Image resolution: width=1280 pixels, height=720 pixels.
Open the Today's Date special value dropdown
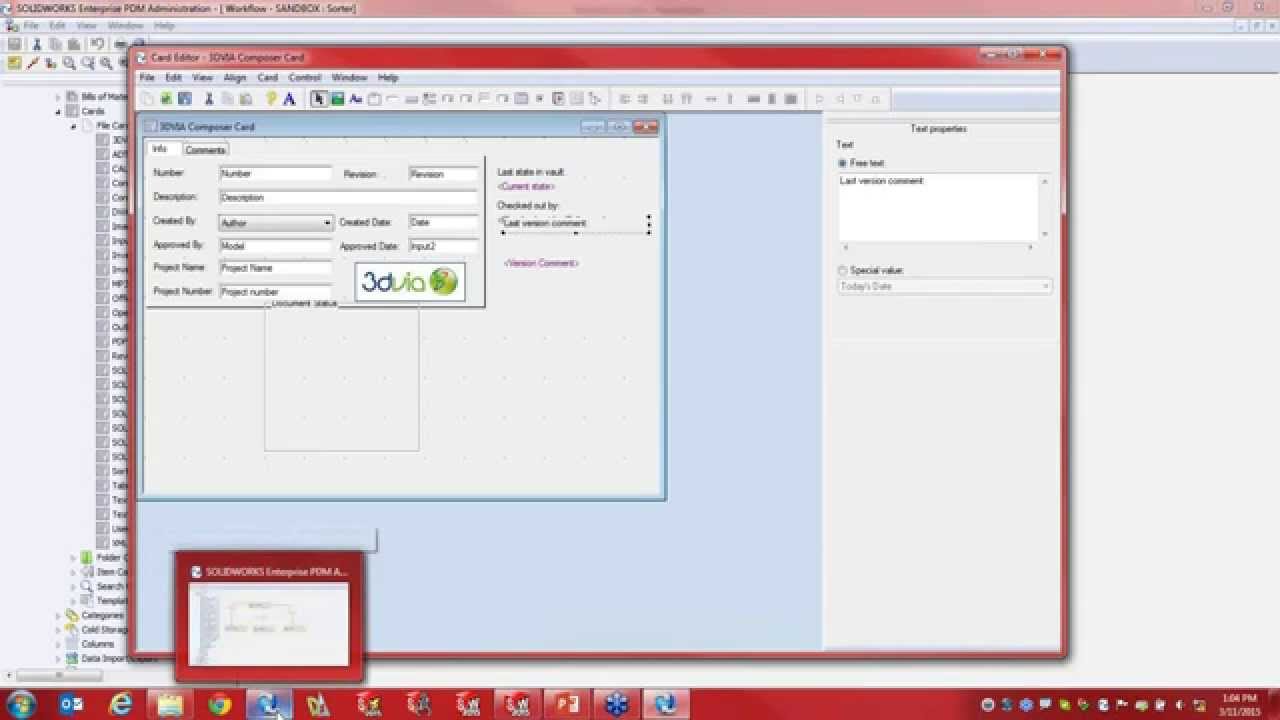(x=1046, y=286)
